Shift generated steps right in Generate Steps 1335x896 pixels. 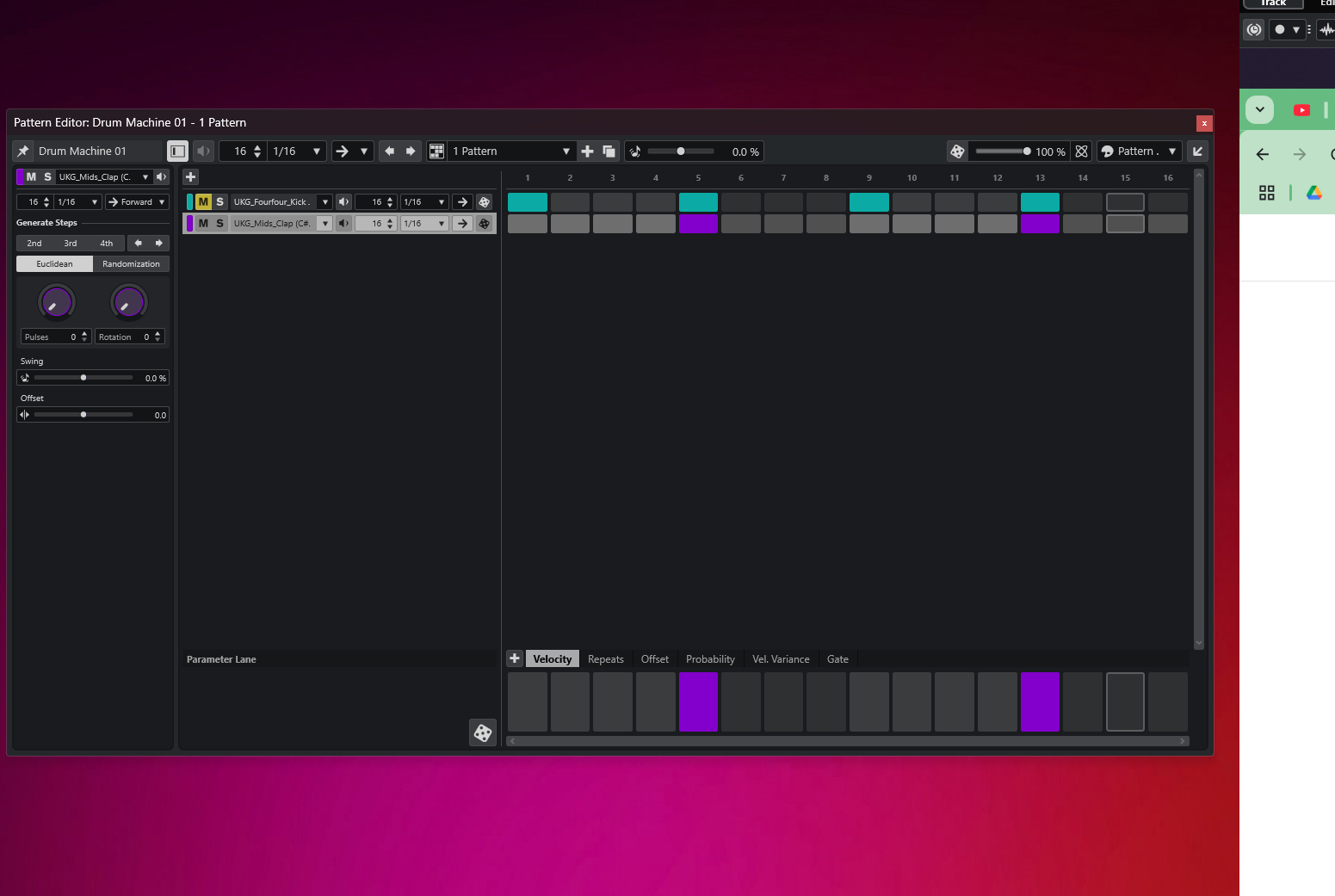click(x=159, y=244)
